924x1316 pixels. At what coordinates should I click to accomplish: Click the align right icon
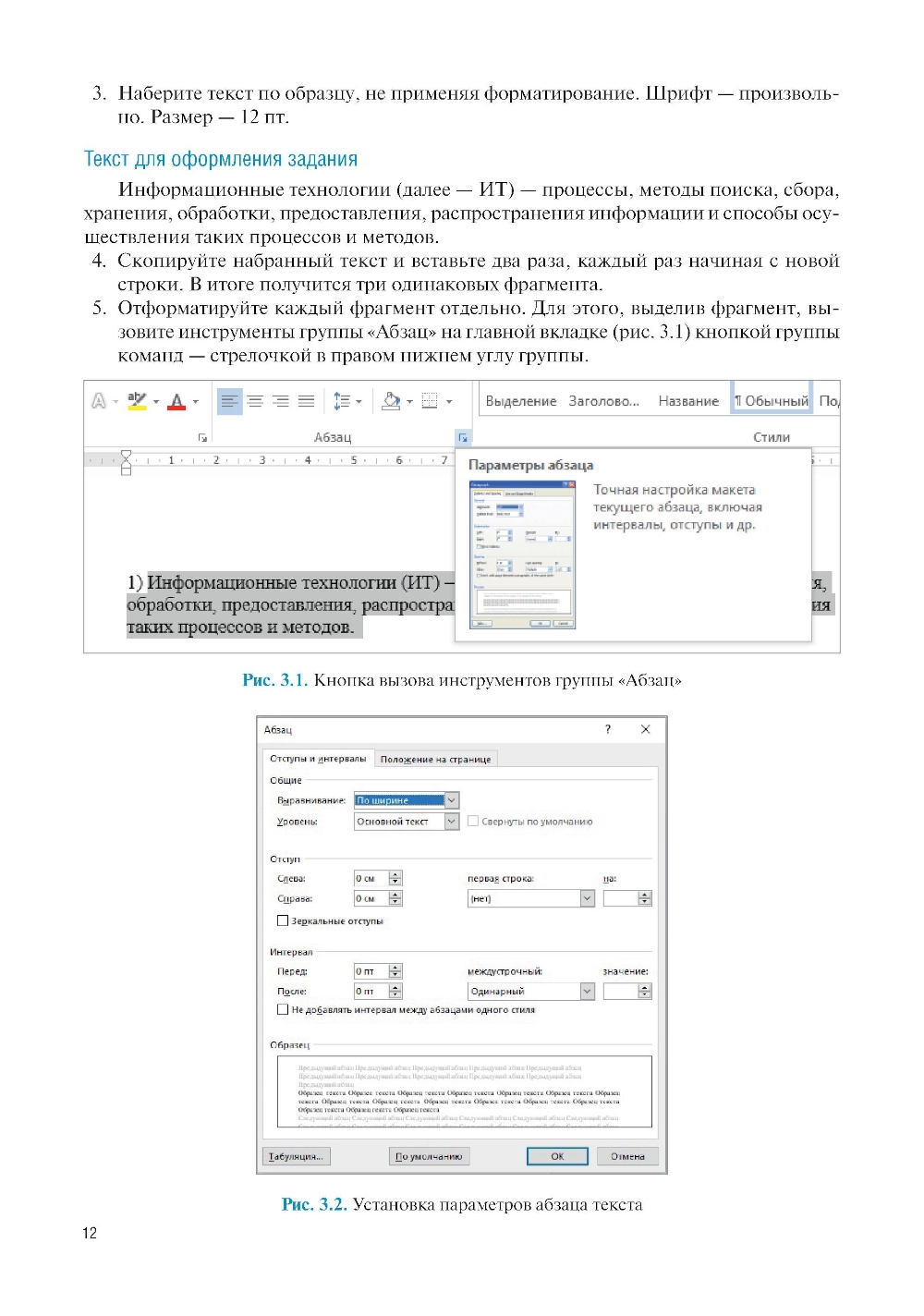pos(281,401)
